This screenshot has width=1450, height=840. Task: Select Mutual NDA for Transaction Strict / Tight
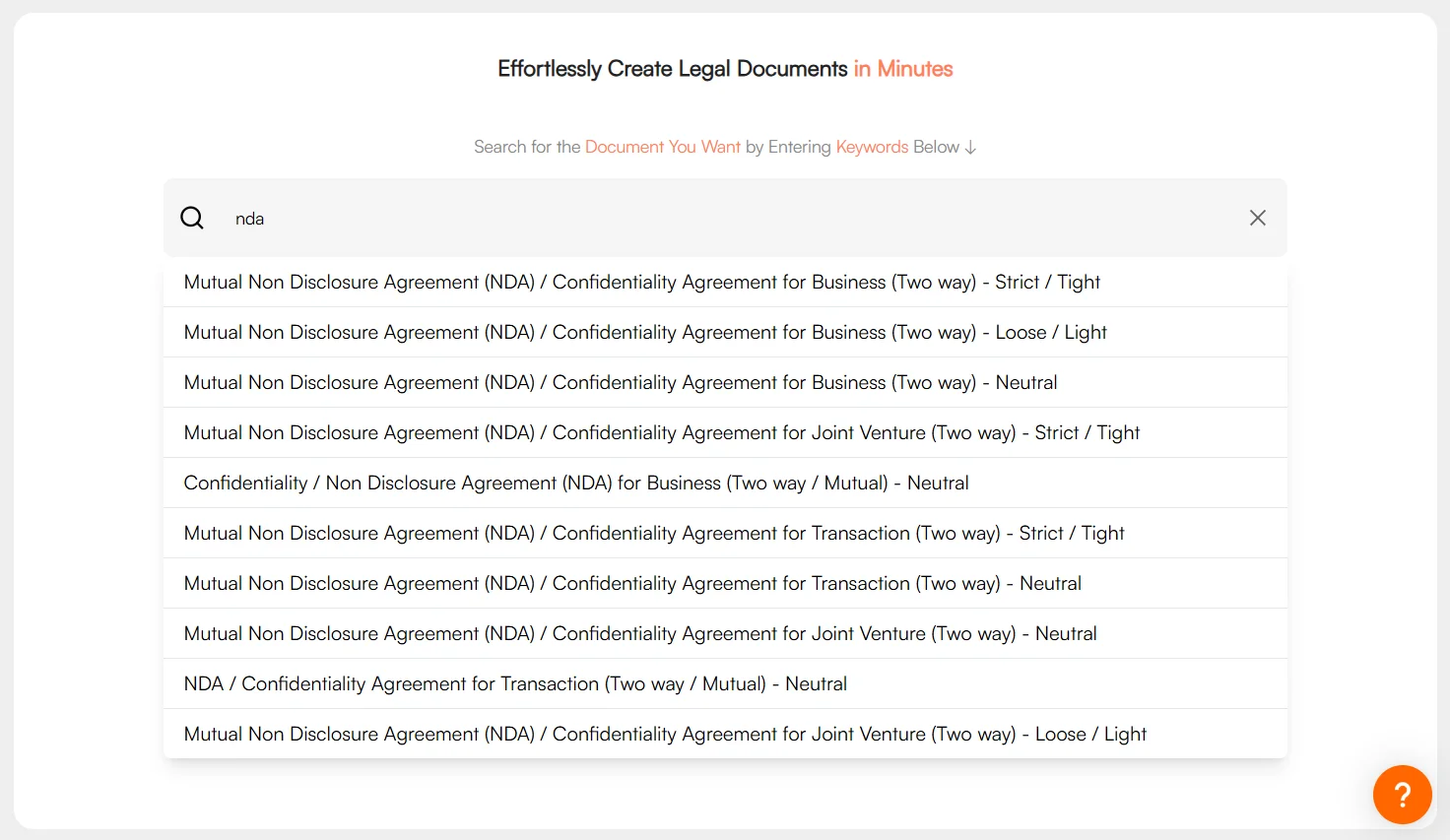pos(653,534)
